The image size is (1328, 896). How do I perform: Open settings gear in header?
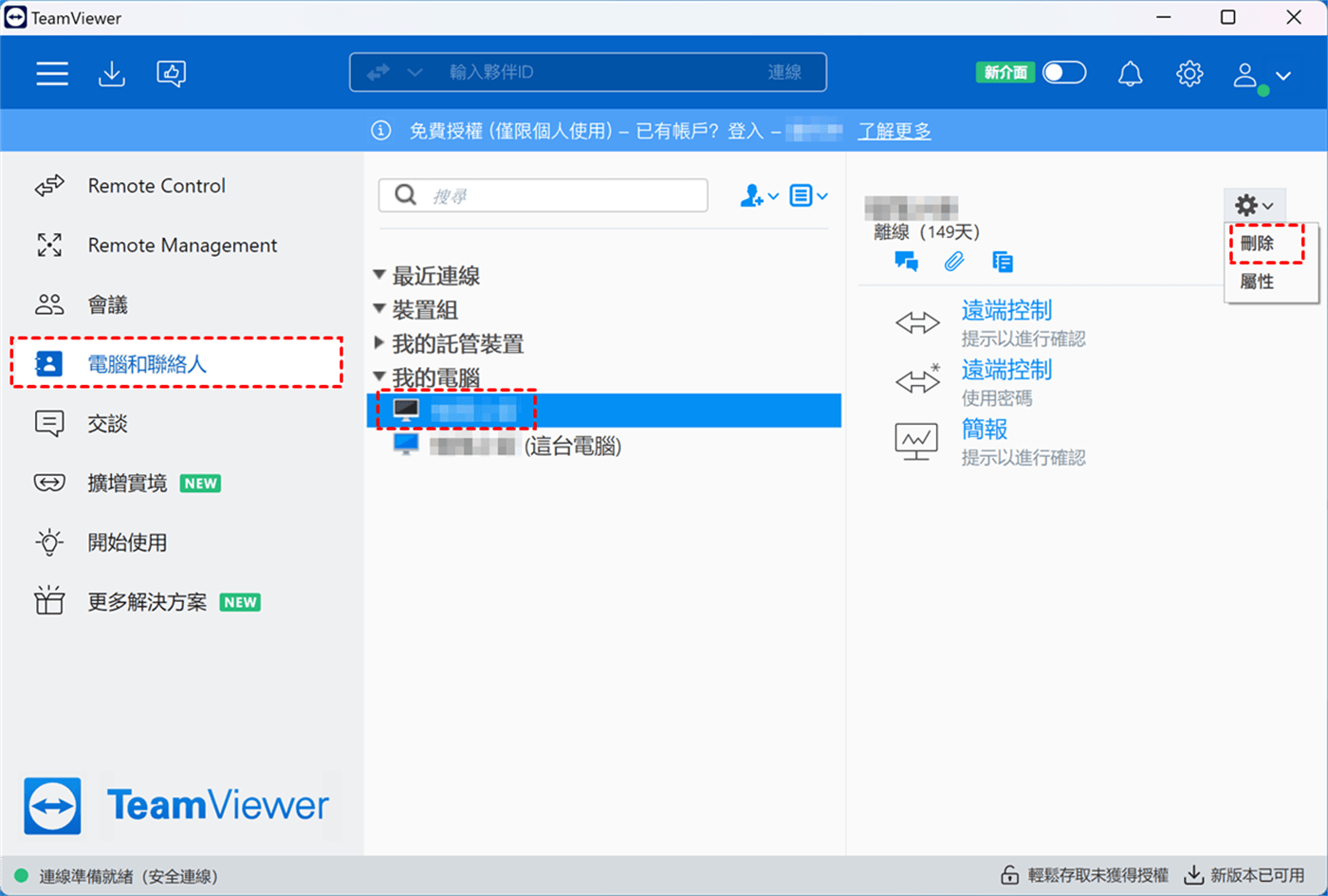tap(1190, 73)
